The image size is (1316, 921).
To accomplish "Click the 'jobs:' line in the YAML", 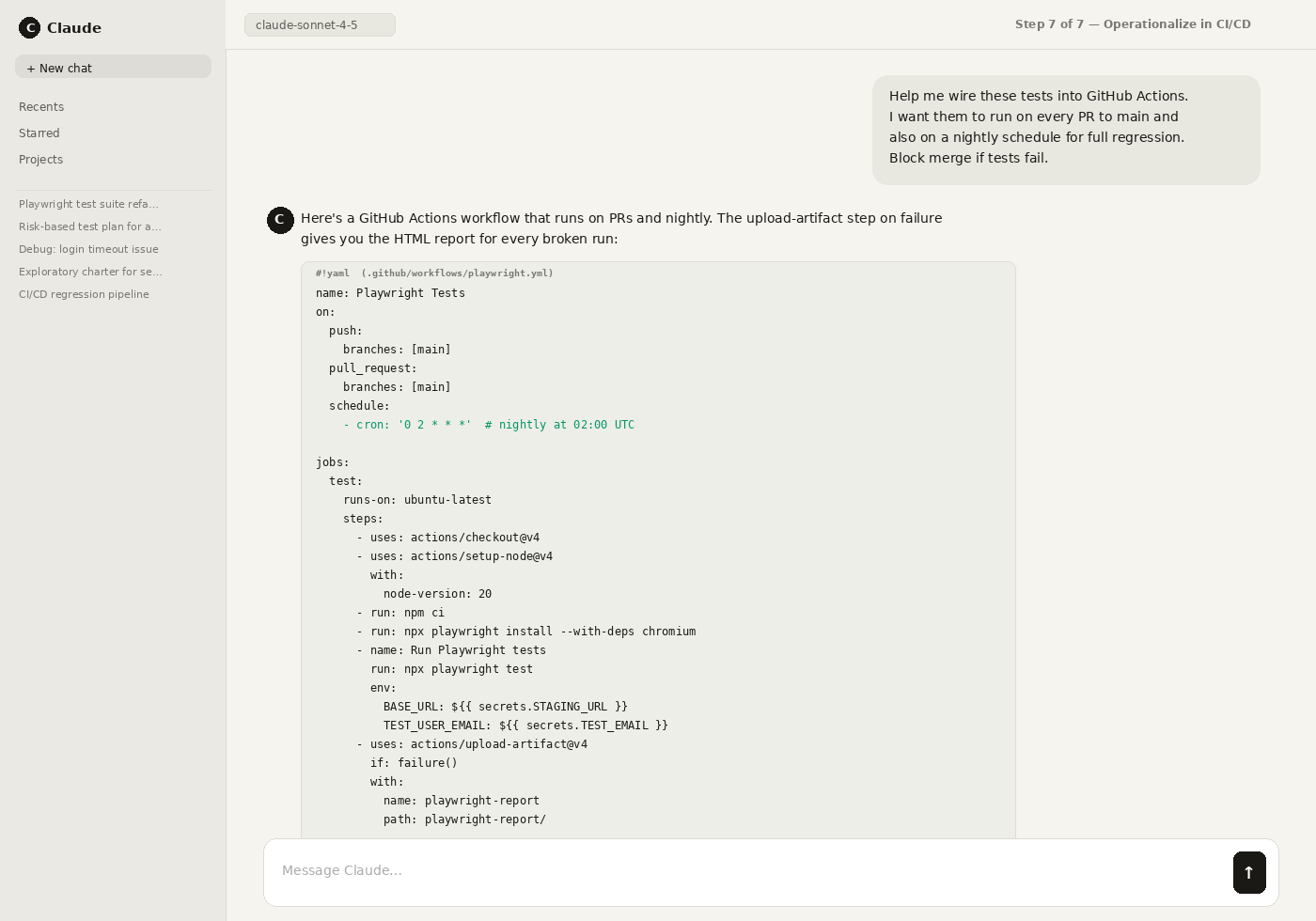I will (333, 462).
